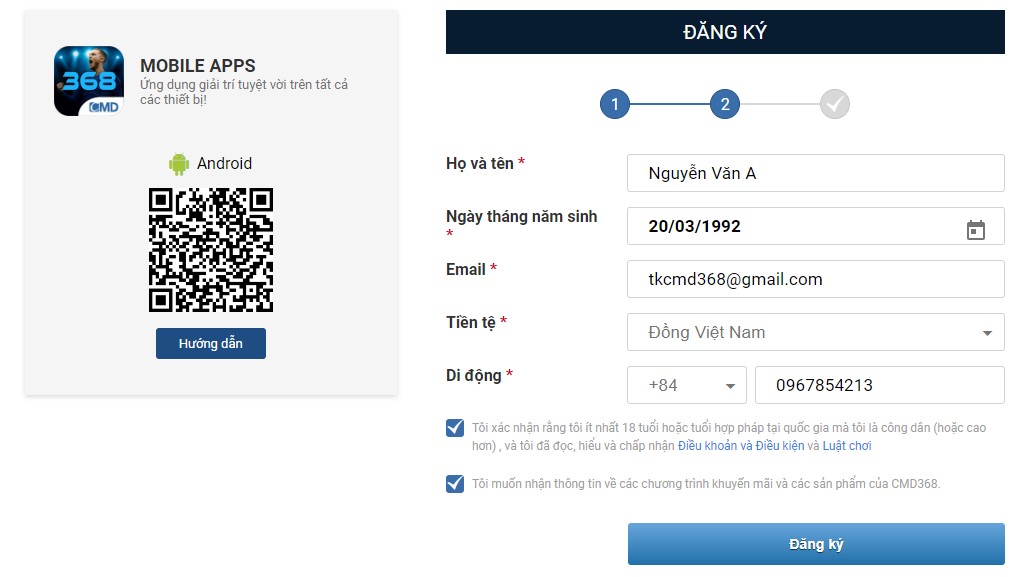Click the green Android robot icon
The height and width of the screenshot is (577, 1025).
click(x=179, y=164)
